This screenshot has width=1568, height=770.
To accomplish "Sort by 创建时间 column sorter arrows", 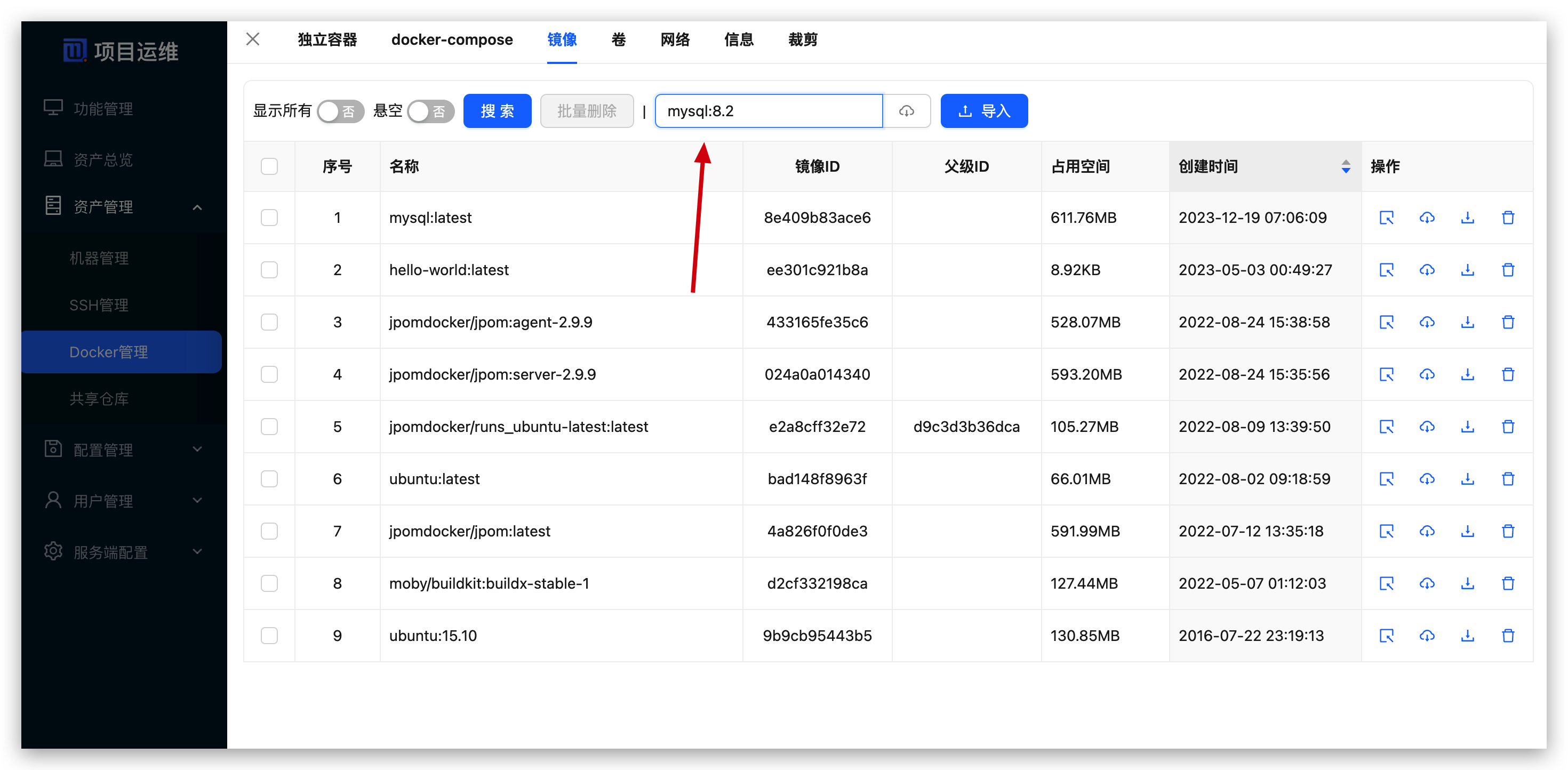I will (1345, 166).
